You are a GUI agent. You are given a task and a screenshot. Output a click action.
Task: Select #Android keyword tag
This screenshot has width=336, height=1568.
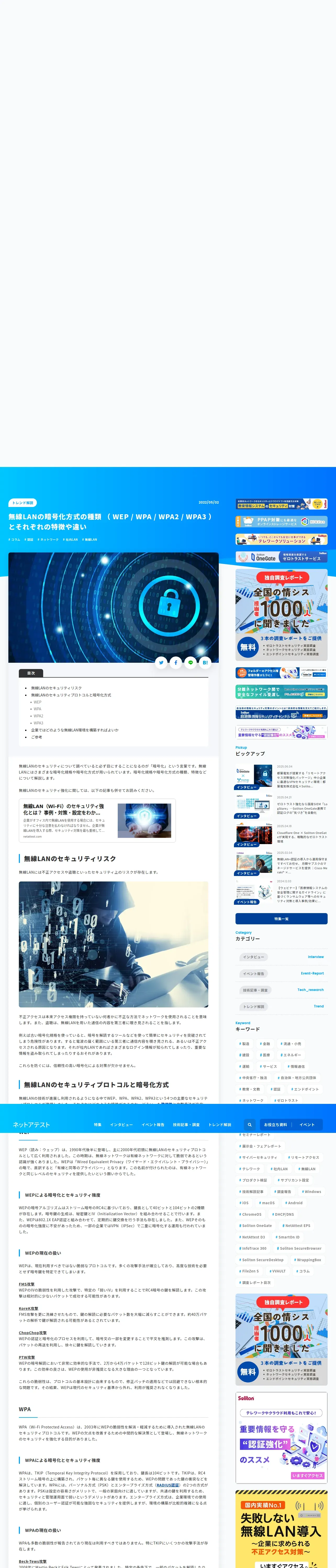pyautogui.click(x=294, y=1203)
